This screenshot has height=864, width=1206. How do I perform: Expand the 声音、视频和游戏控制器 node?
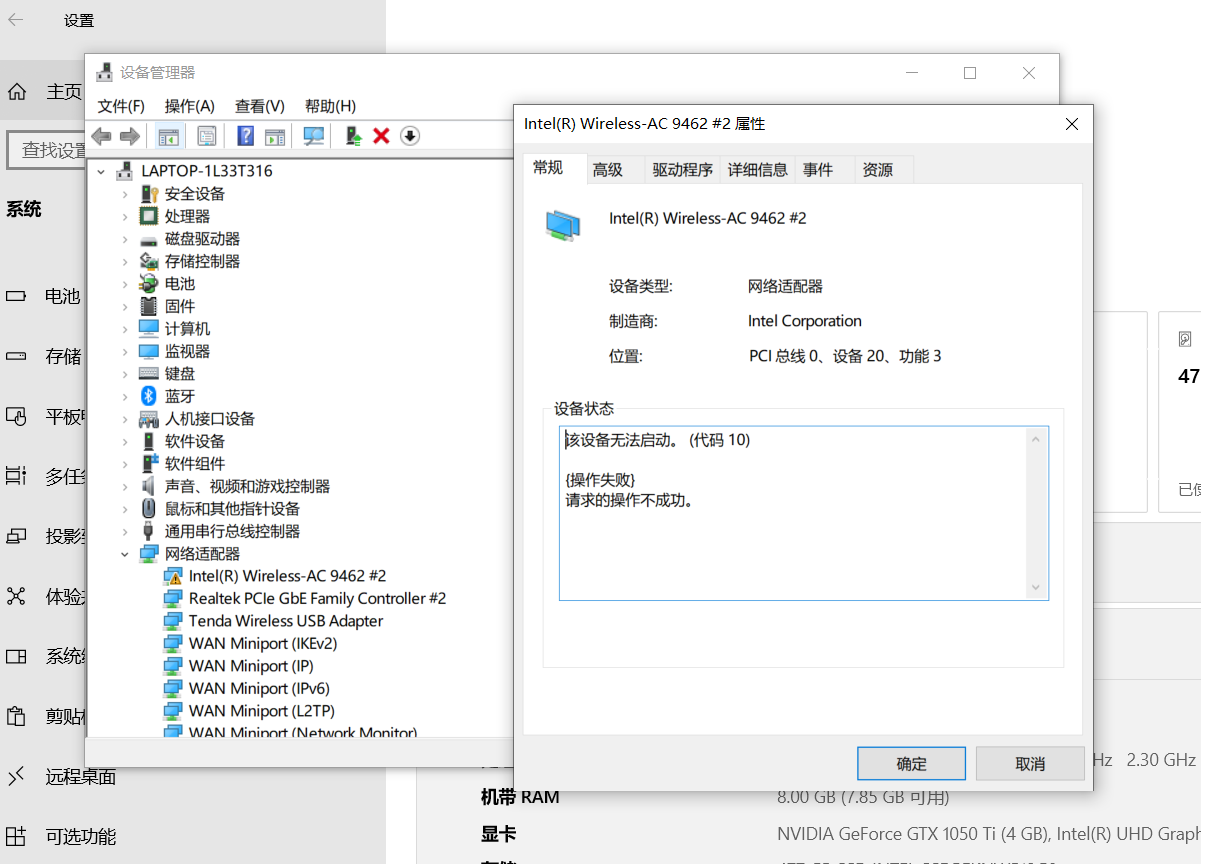tap(125, 486)
